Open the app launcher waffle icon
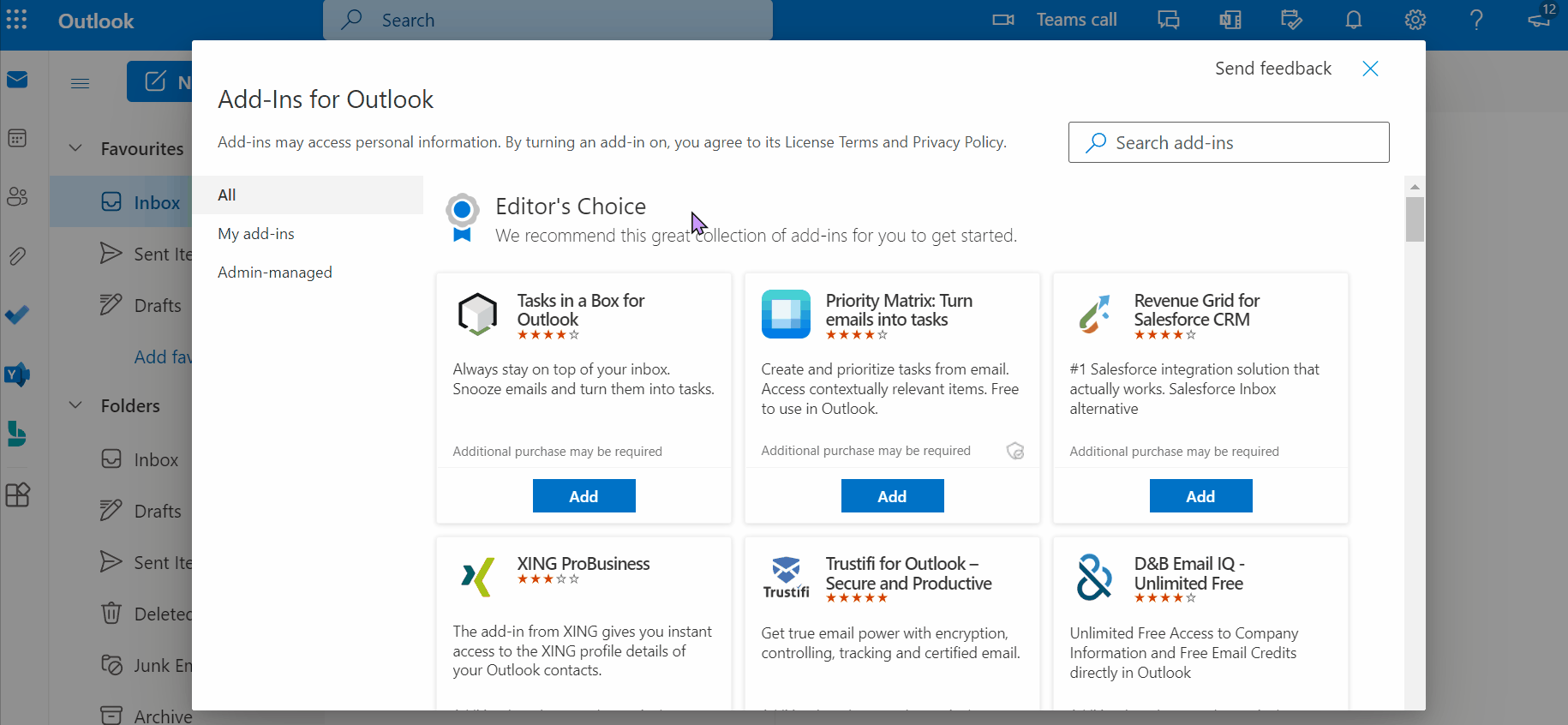Viewport: 1568px width, 725px height. click(17, 20)
